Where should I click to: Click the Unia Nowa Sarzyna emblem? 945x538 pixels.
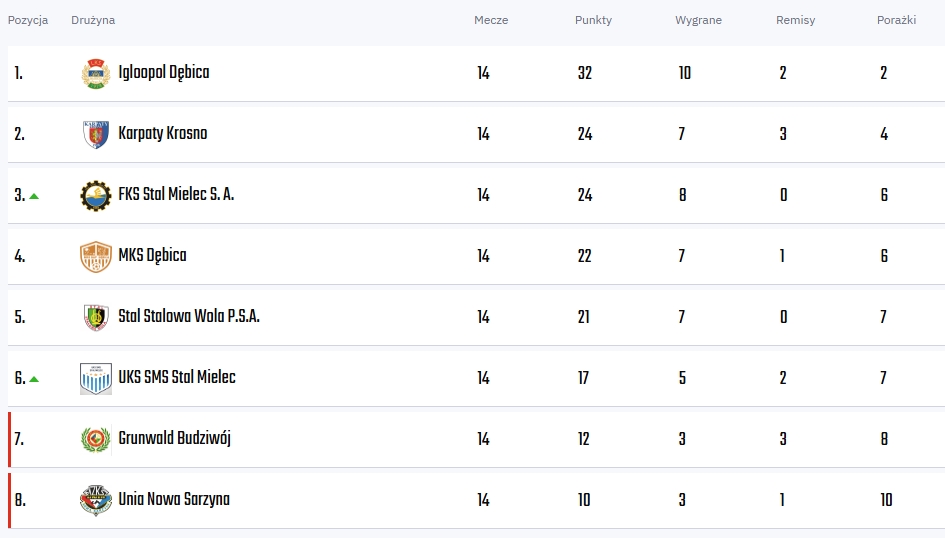pos(96,501)
